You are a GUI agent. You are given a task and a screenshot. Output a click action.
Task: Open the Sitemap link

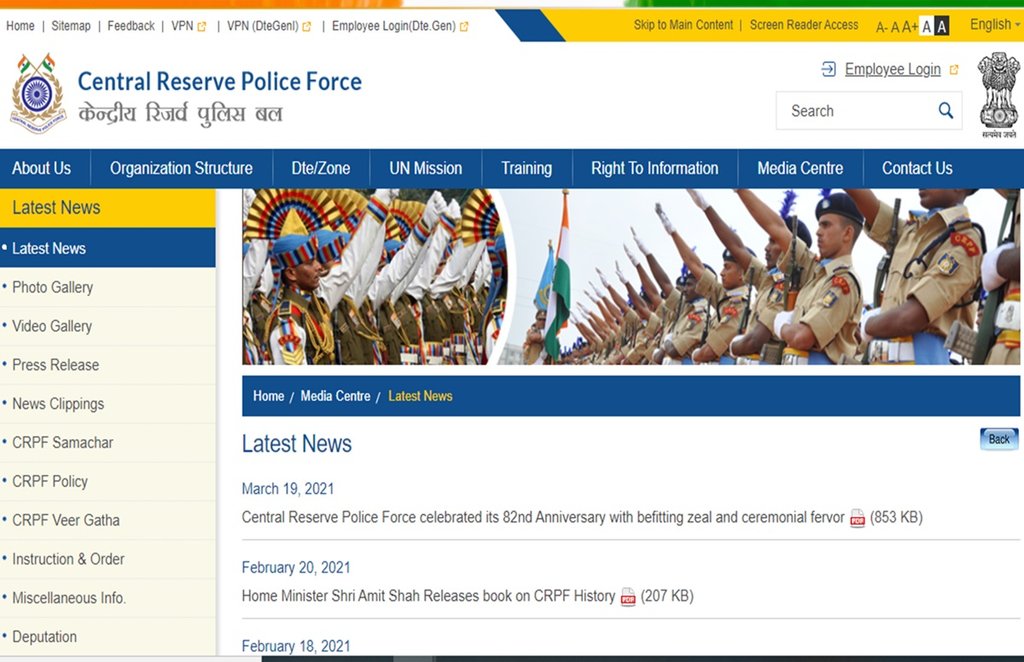click(71, 26)
